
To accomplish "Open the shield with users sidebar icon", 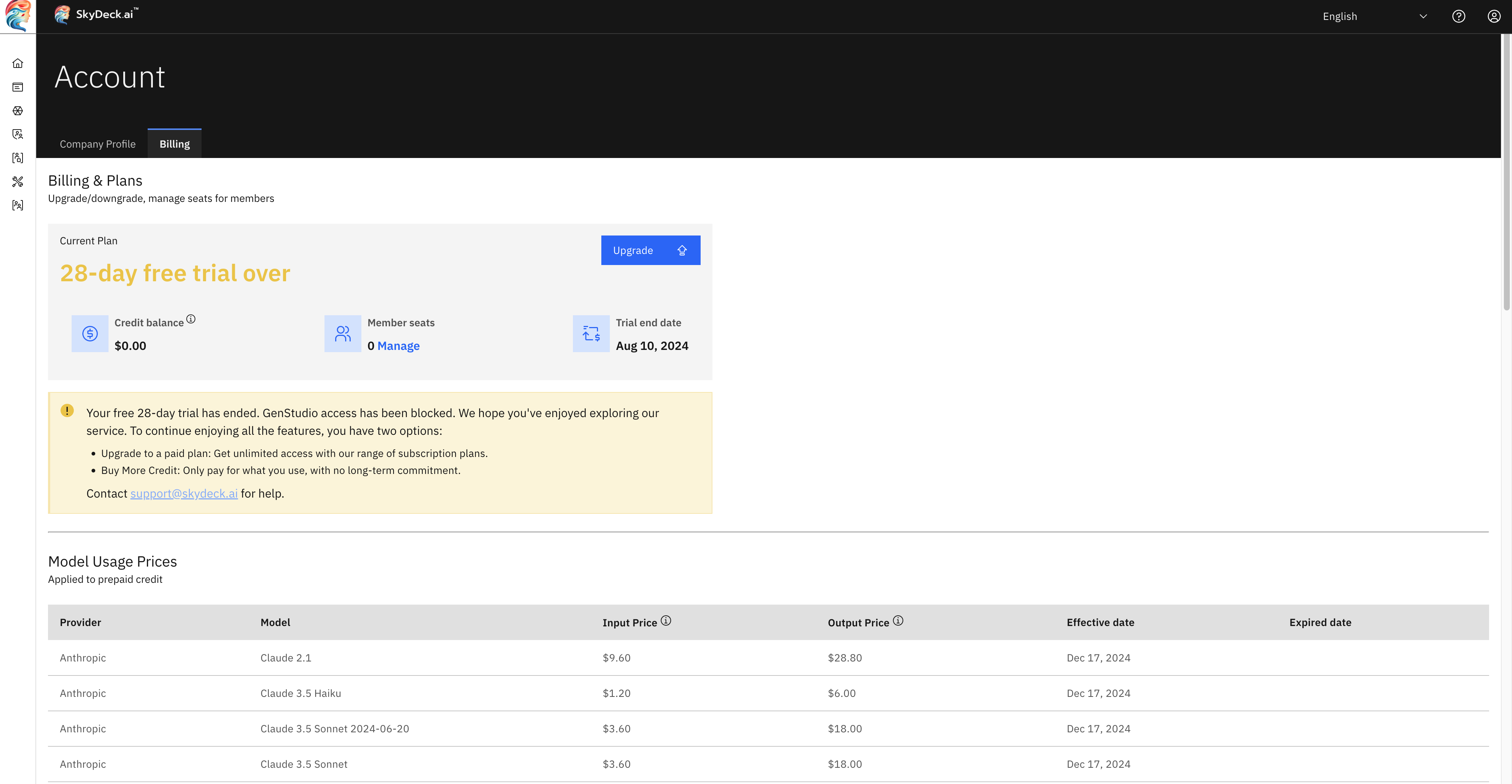I will tap(18, 134).
